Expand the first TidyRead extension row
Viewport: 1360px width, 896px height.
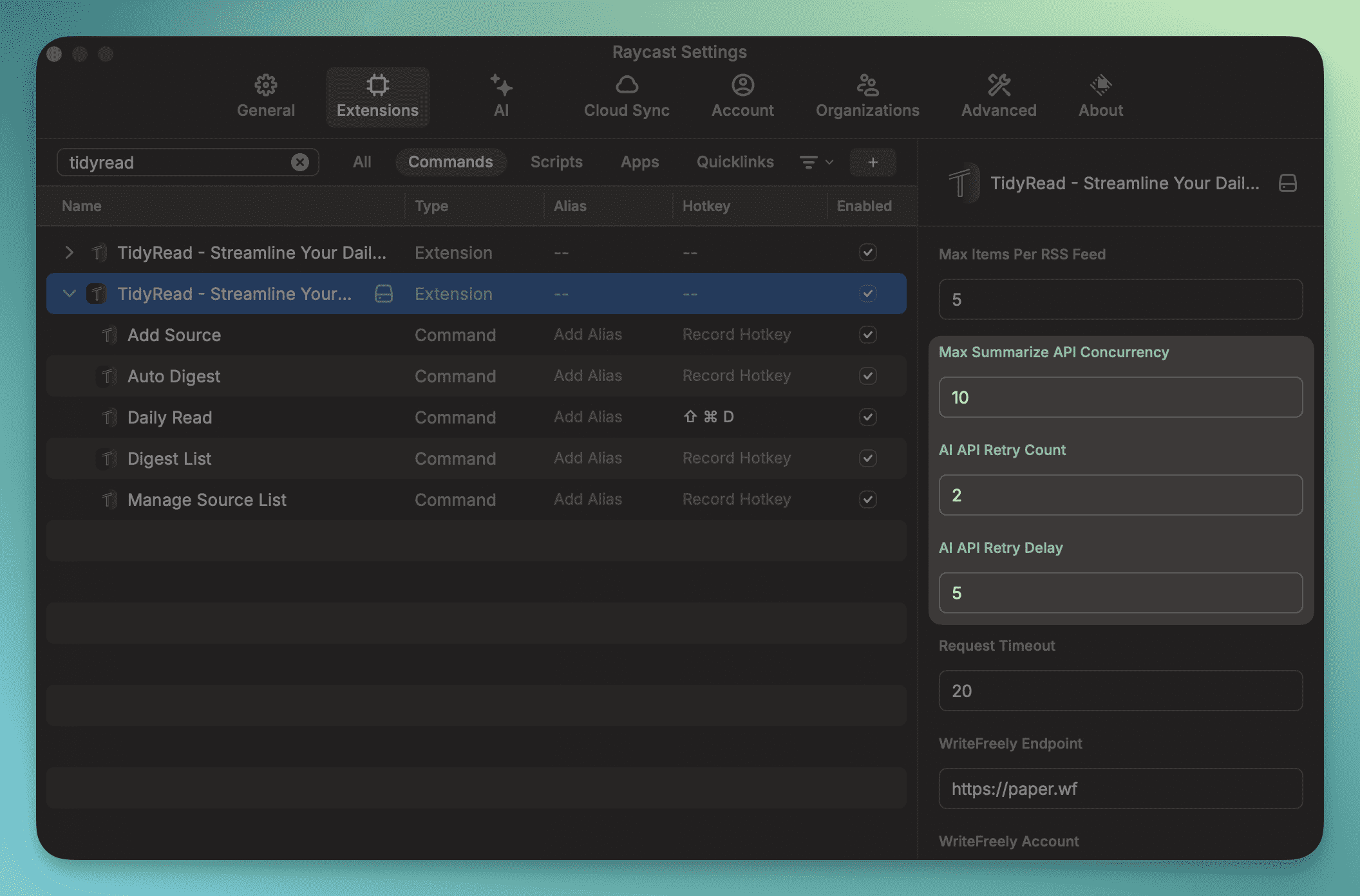[x=69, y=252]
